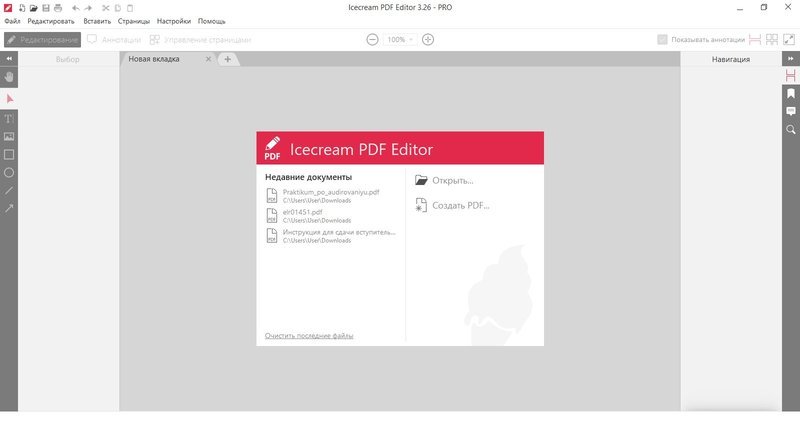Viewport: 800px width, 425px height.
Task: Open the search panel magnifier icon
Action: click(791, 130)
